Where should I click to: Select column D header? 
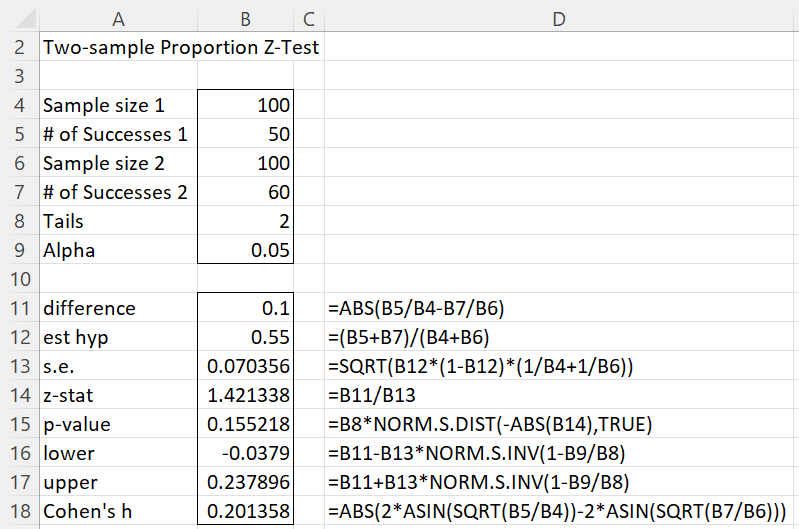[x=559, y=17]
